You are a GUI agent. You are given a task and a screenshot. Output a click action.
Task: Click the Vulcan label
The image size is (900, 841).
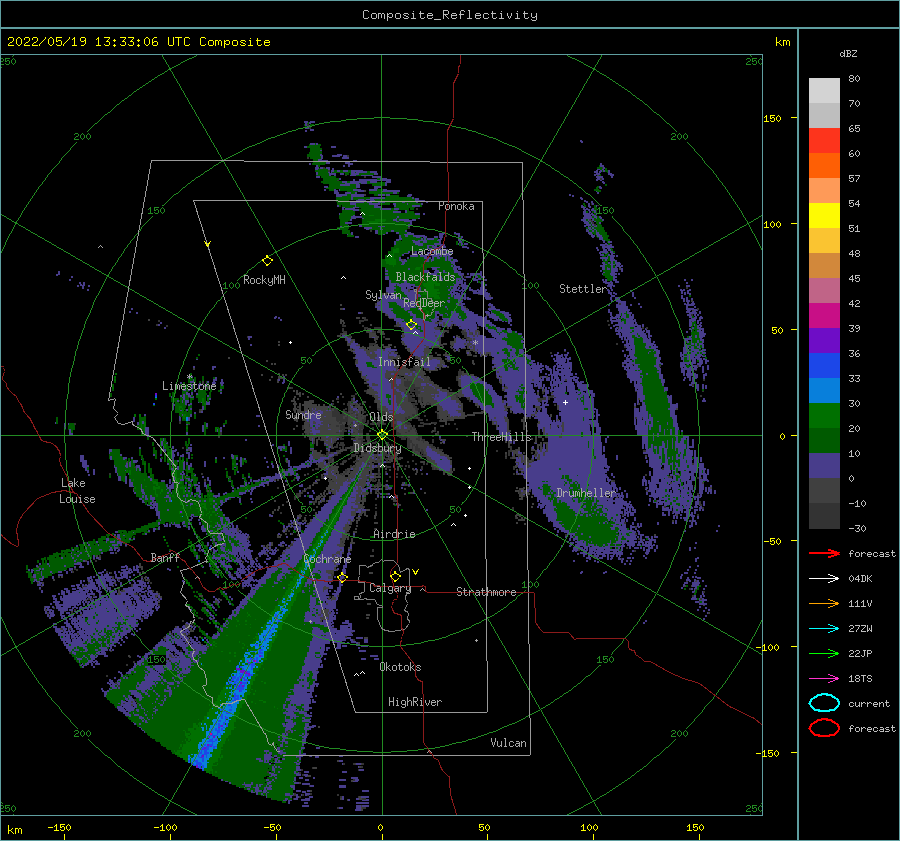[508, 743]
